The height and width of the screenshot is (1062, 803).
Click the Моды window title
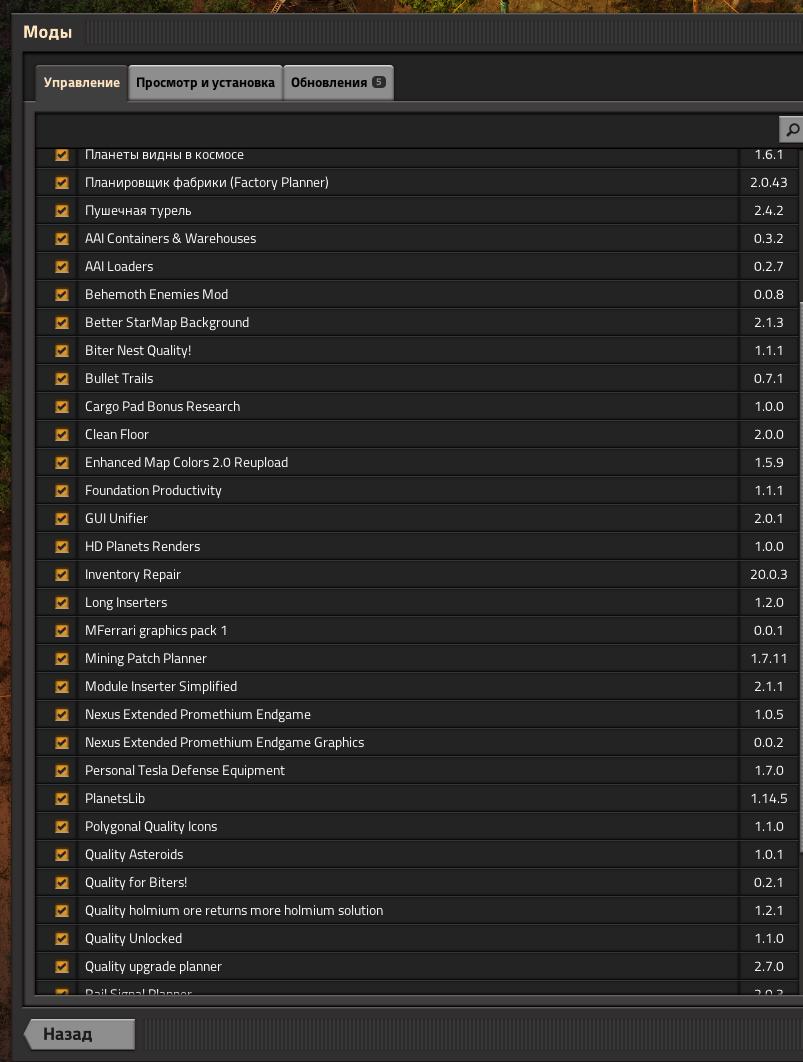point(47,32)
